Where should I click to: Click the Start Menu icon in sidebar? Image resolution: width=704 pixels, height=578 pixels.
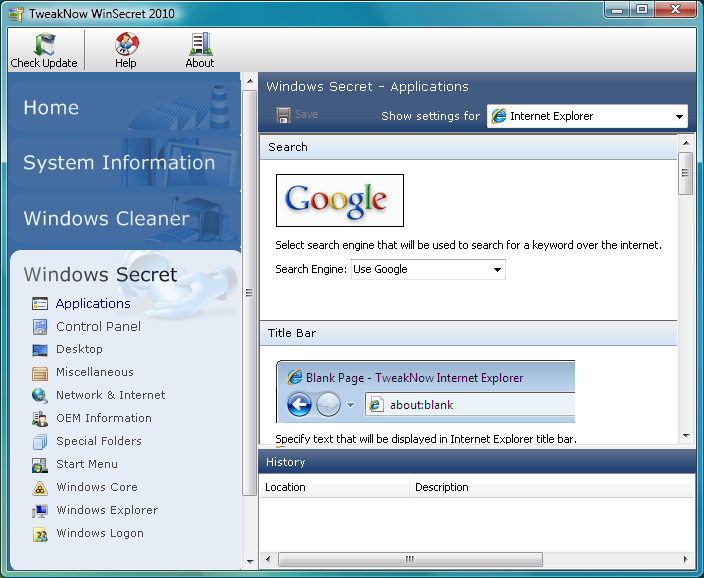[40, 465]
